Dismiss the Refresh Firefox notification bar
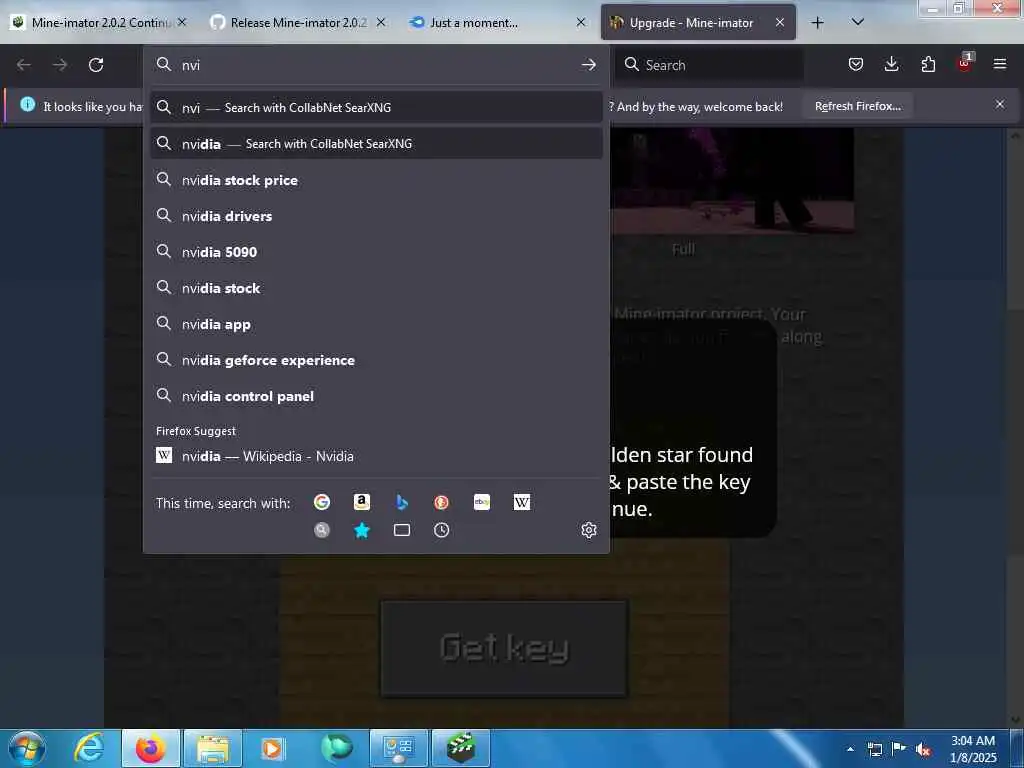This screenshot has width=1024, height=768. click(x=1000, y=104)
